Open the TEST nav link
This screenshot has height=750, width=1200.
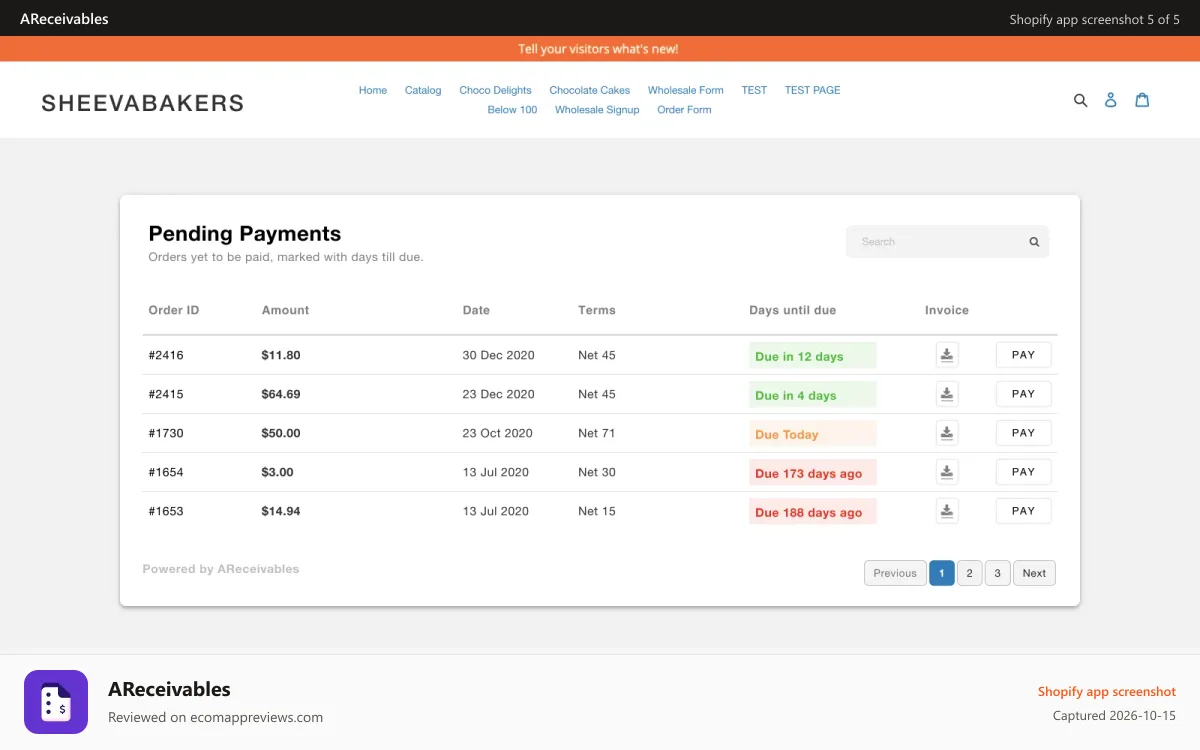tap(754, 90)
